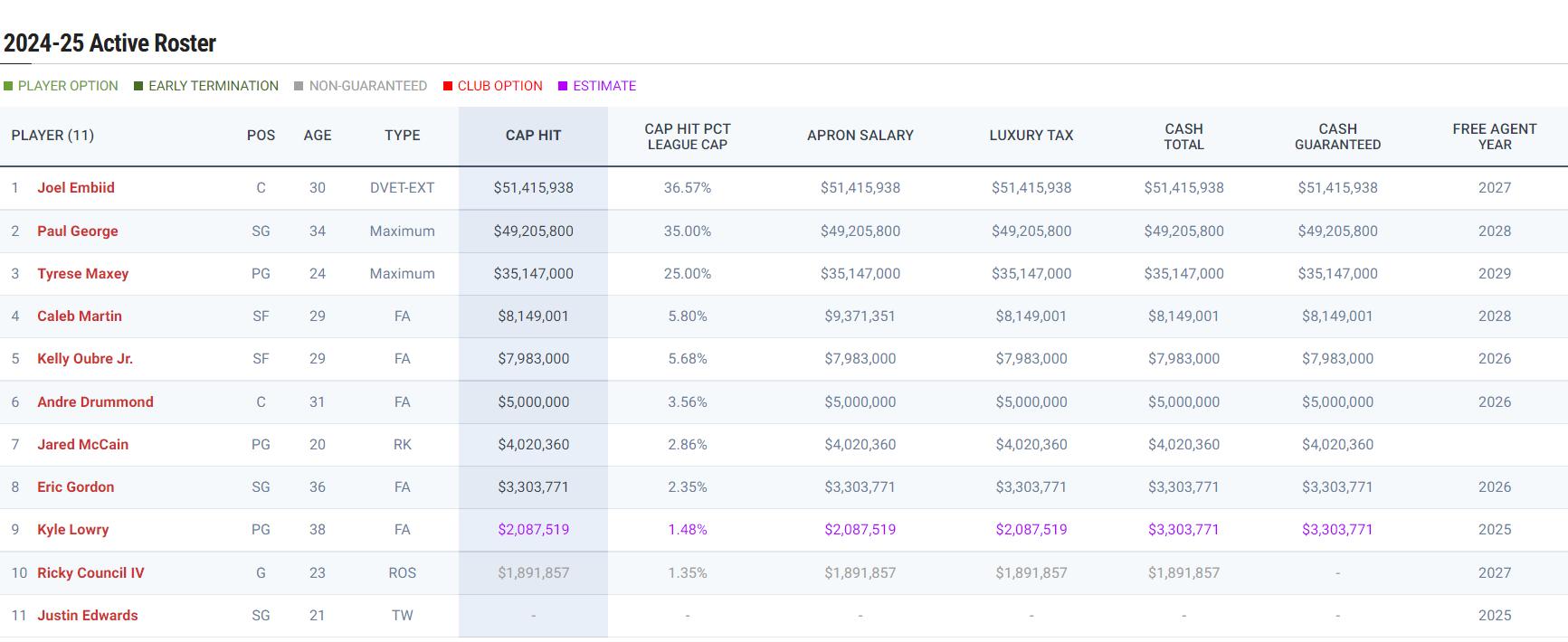Viewport: 1568px width, 642px height.
Task: Click the PLAYER OPTION legend label
Action: (68, 86)
